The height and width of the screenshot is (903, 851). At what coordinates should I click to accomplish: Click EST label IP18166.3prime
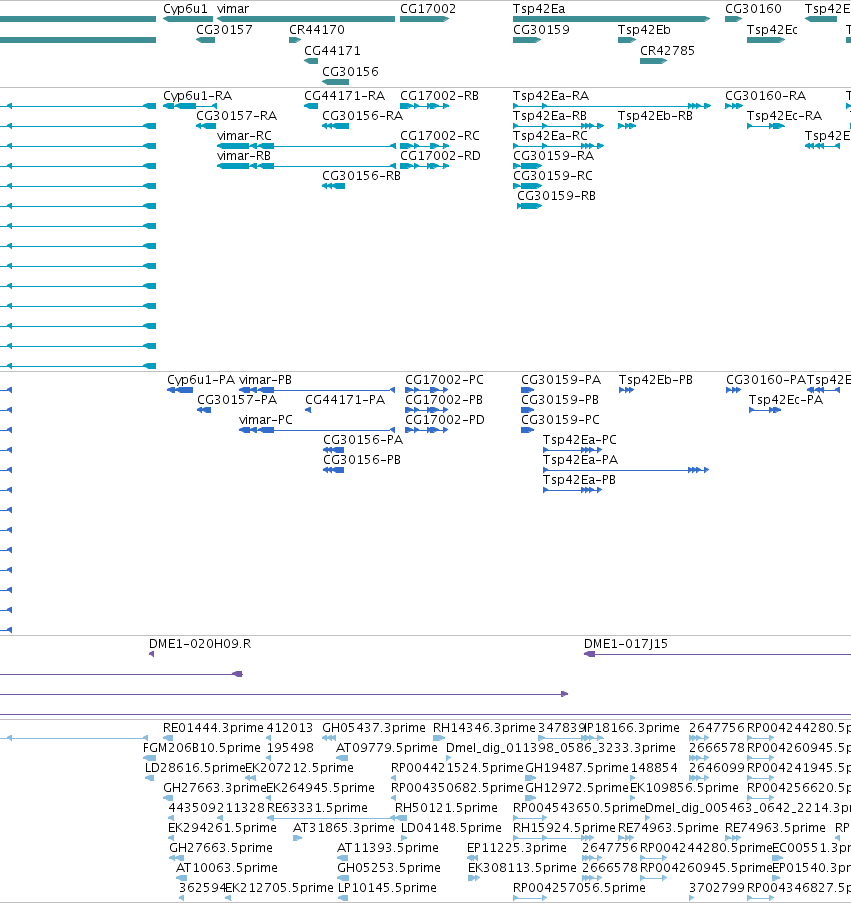(x=632, y=728)
